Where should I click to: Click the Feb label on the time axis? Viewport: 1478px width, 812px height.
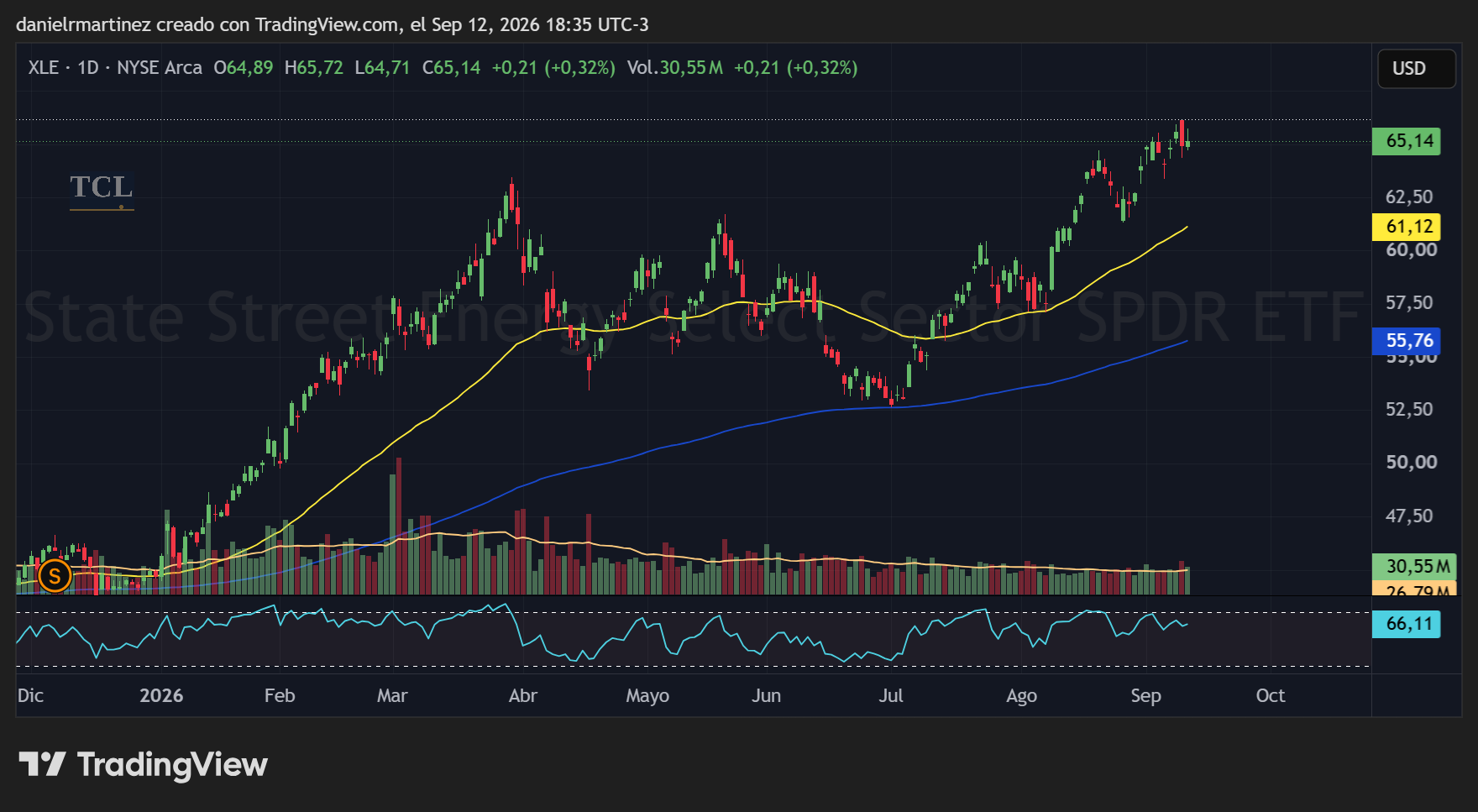point(280,696)
